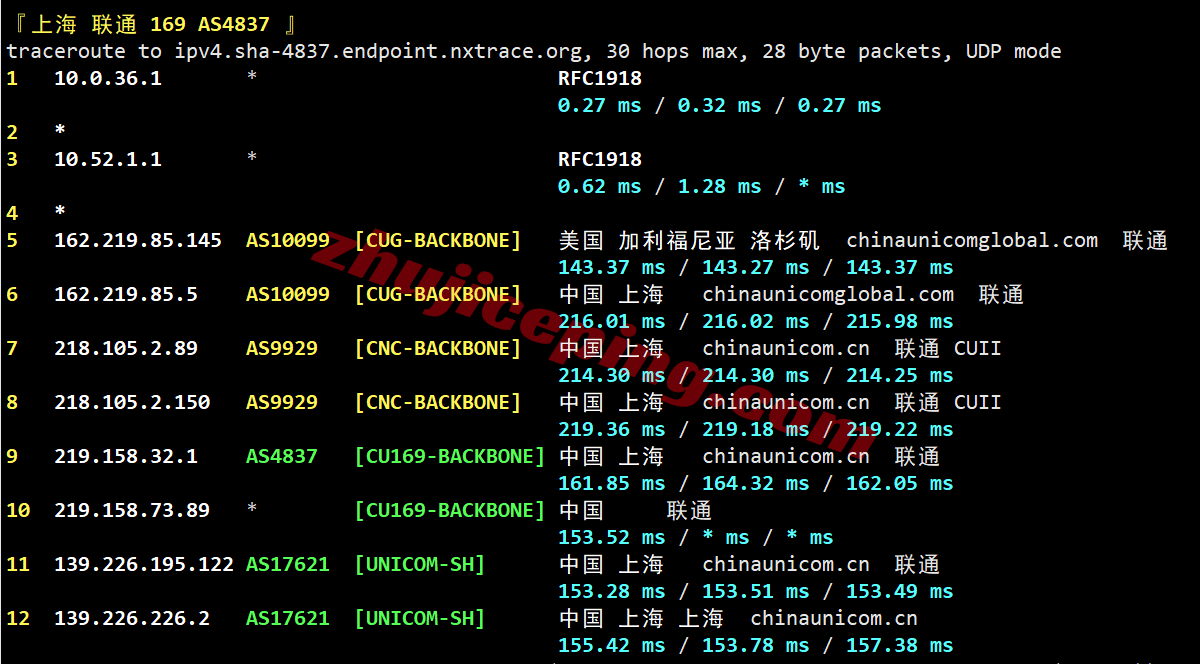This screenshot has width=1200, height=664.
Task: Click the latency value 153.78 ms
Action: (756, 645)
